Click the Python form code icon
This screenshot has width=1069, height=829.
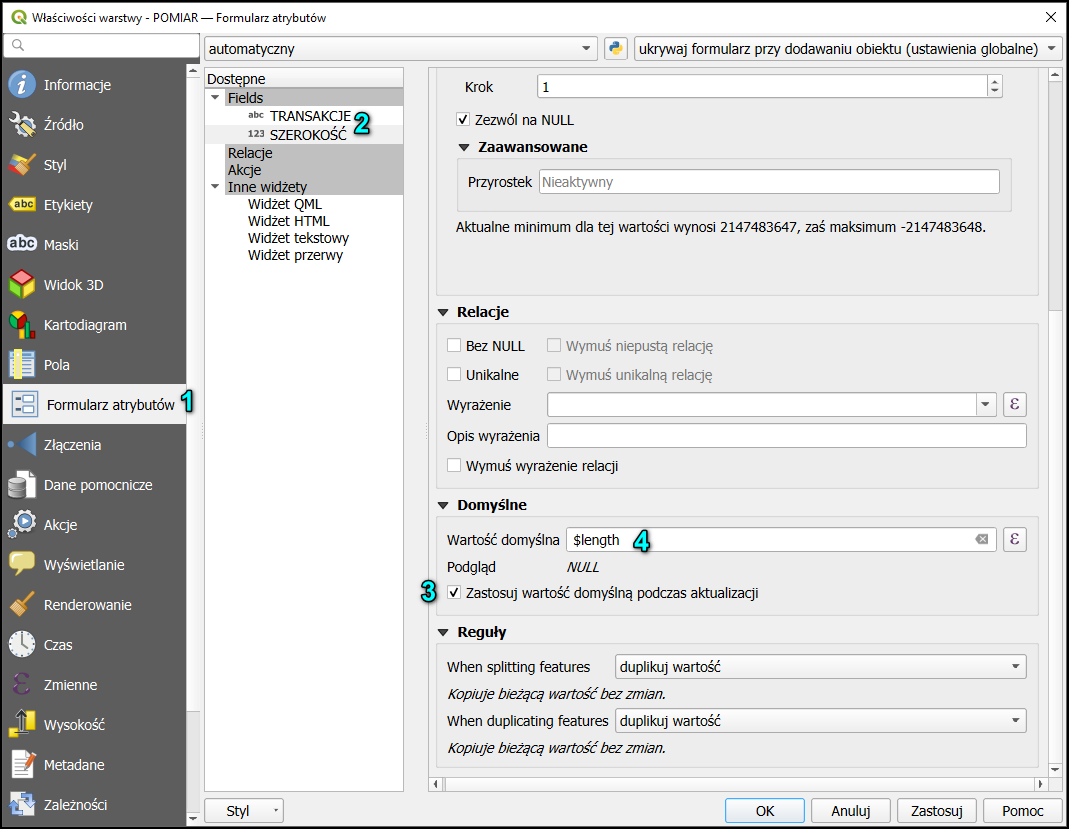[x=616, y=48]
